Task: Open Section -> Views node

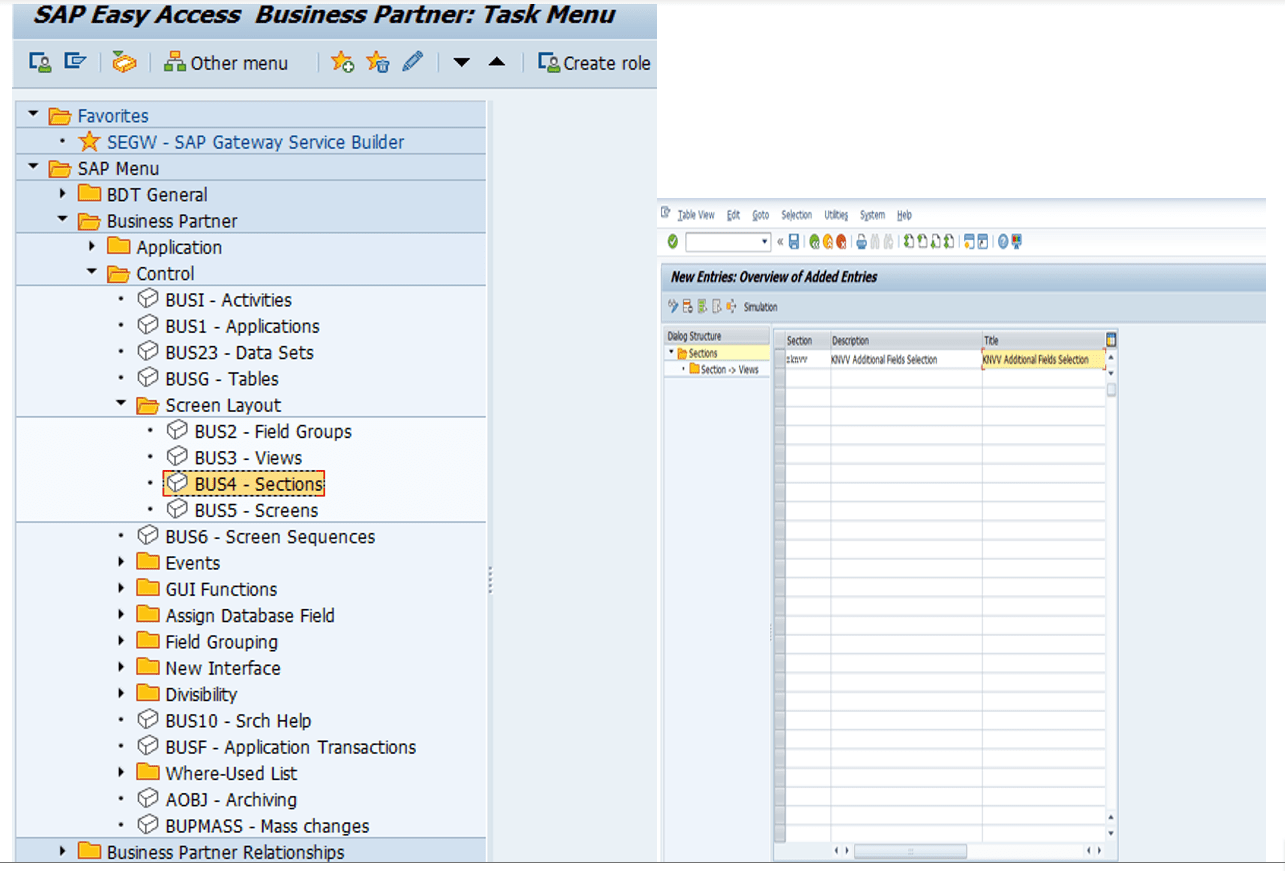Action: pos(729,369)
